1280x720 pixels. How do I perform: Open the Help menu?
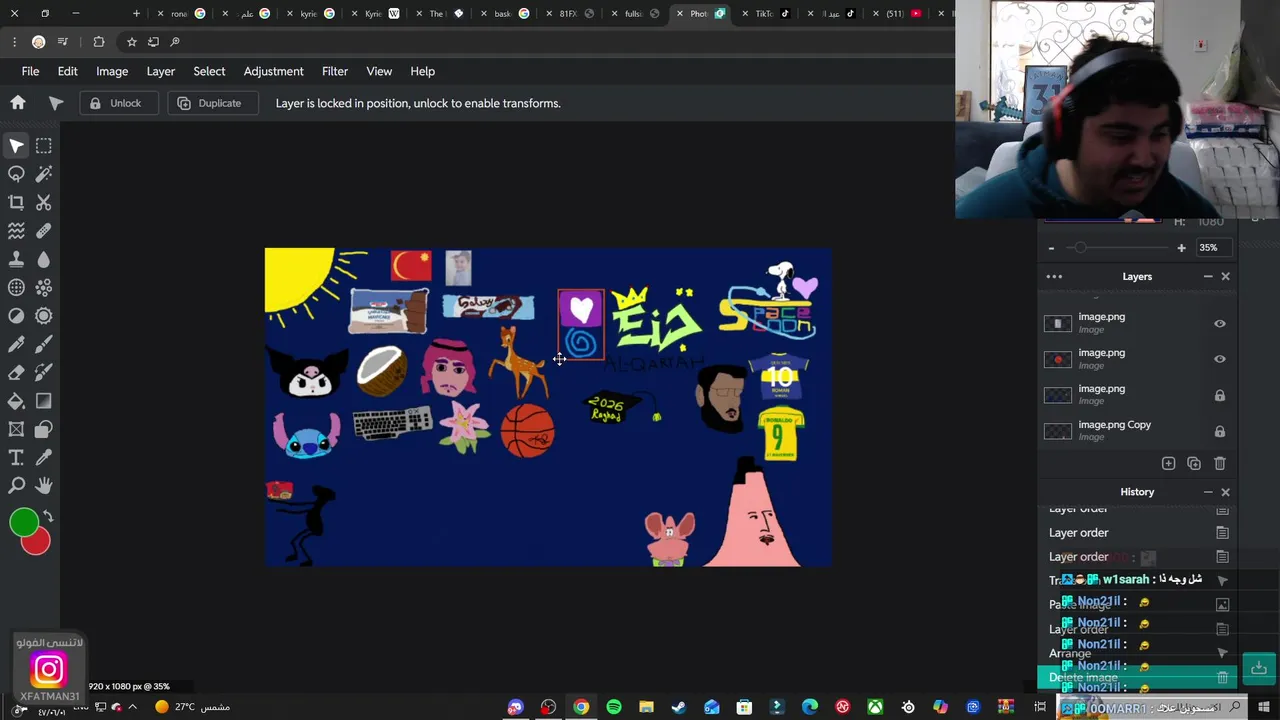422,71
